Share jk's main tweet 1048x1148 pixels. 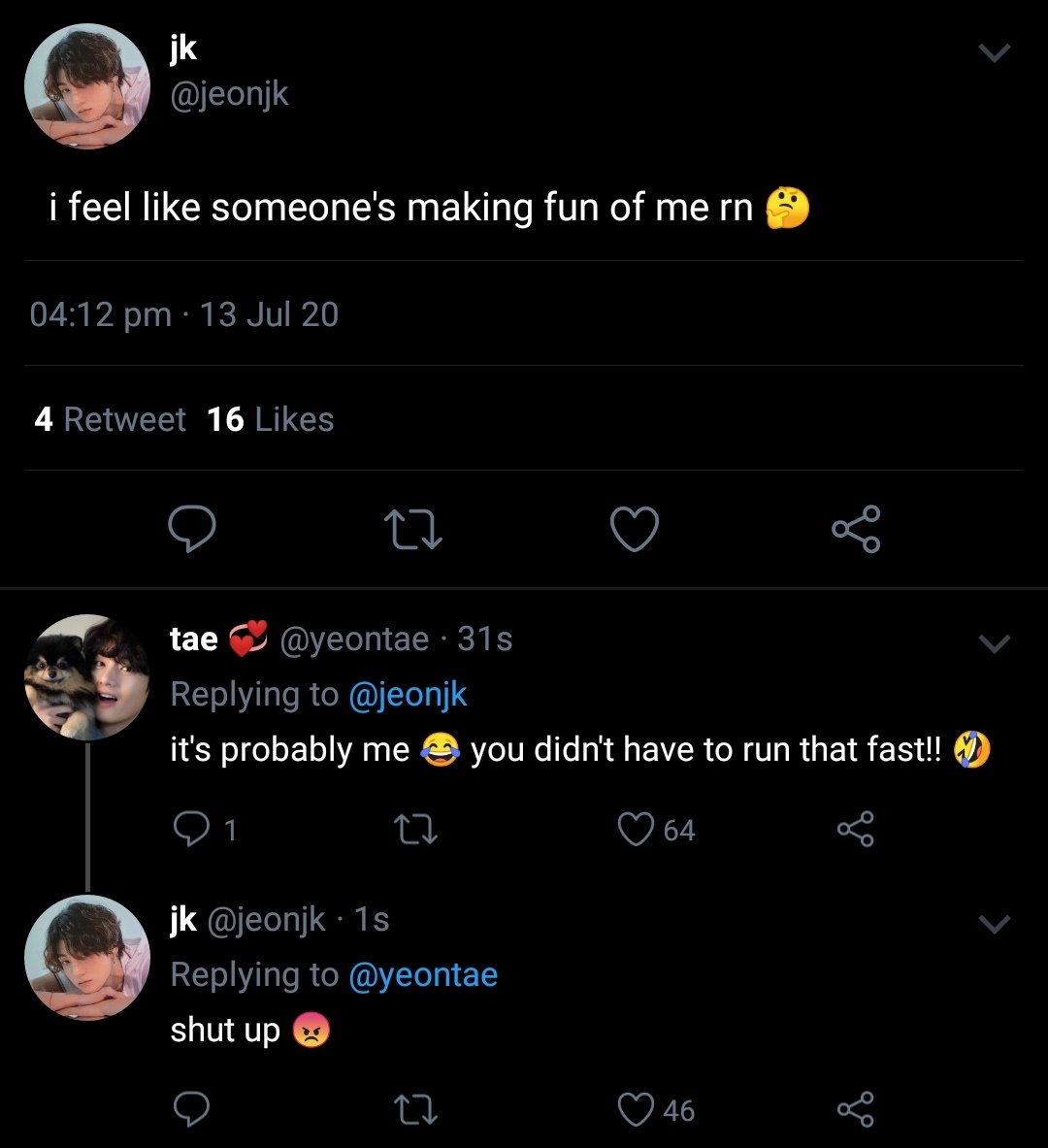tap(856, 529)
